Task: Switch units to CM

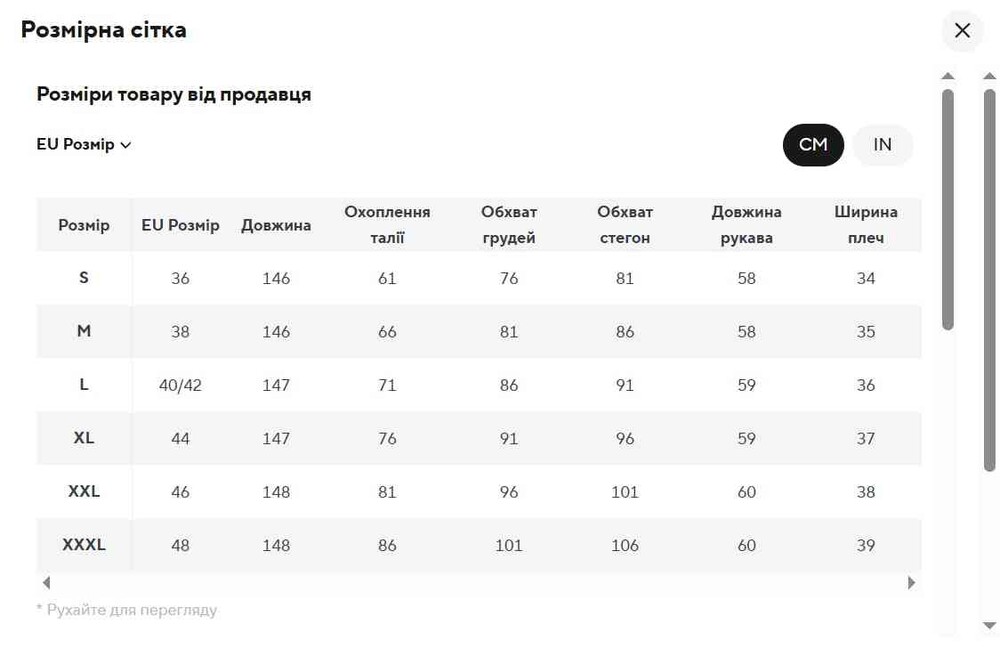Action: coord(813,145)
